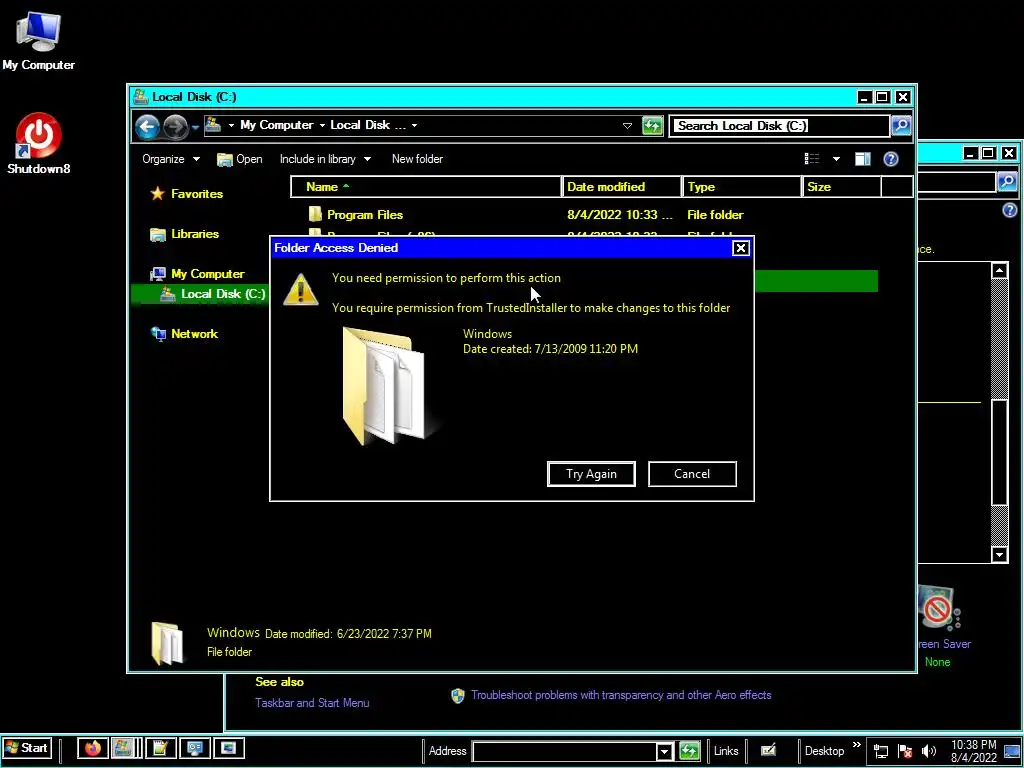Click New folder toolbar button
1024x768 pixels.
[417, 159]
